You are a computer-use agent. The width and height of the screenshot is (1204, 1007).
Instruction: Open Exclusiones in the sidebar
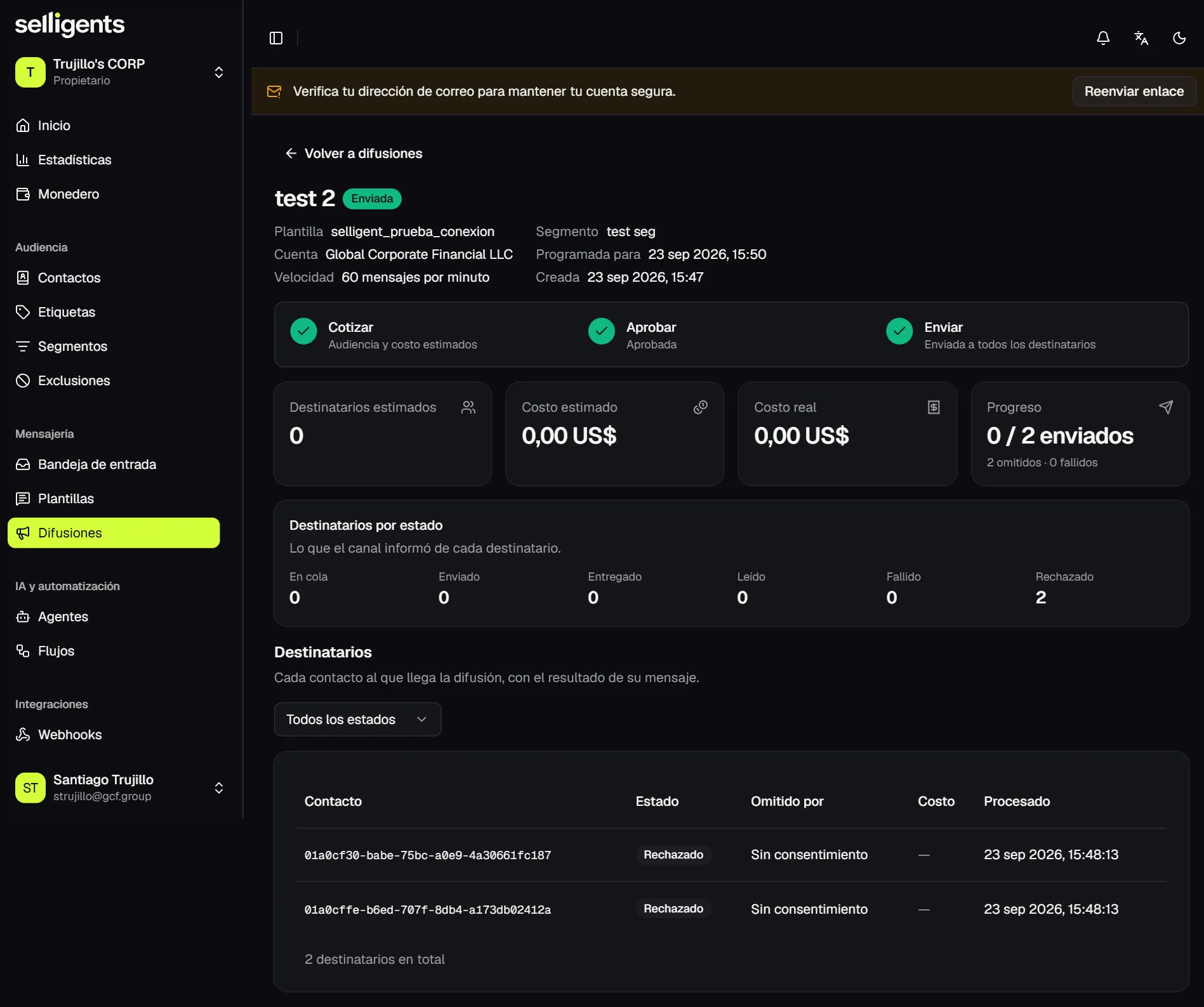114,381
